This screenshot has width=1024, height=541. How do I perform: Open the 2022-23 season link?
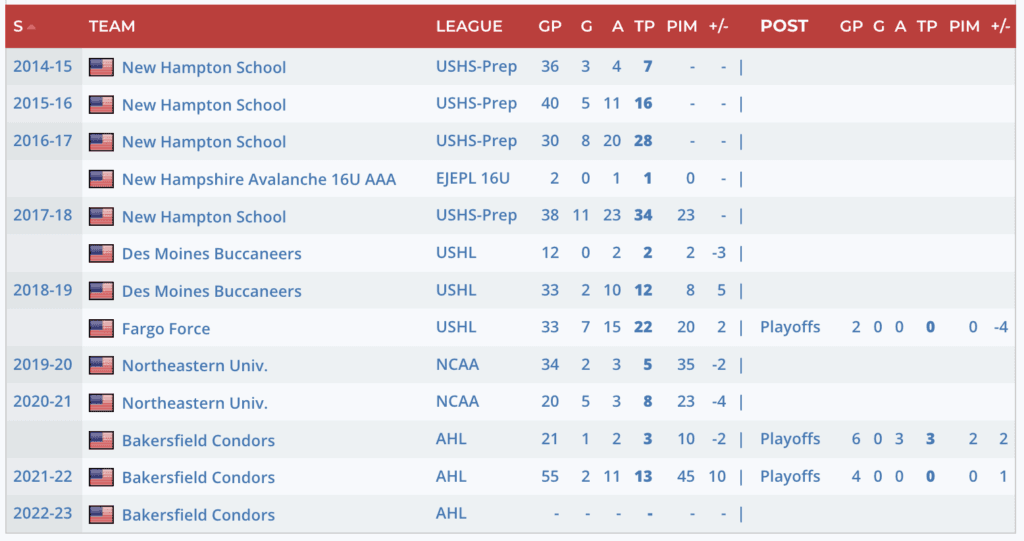point(43,515)
